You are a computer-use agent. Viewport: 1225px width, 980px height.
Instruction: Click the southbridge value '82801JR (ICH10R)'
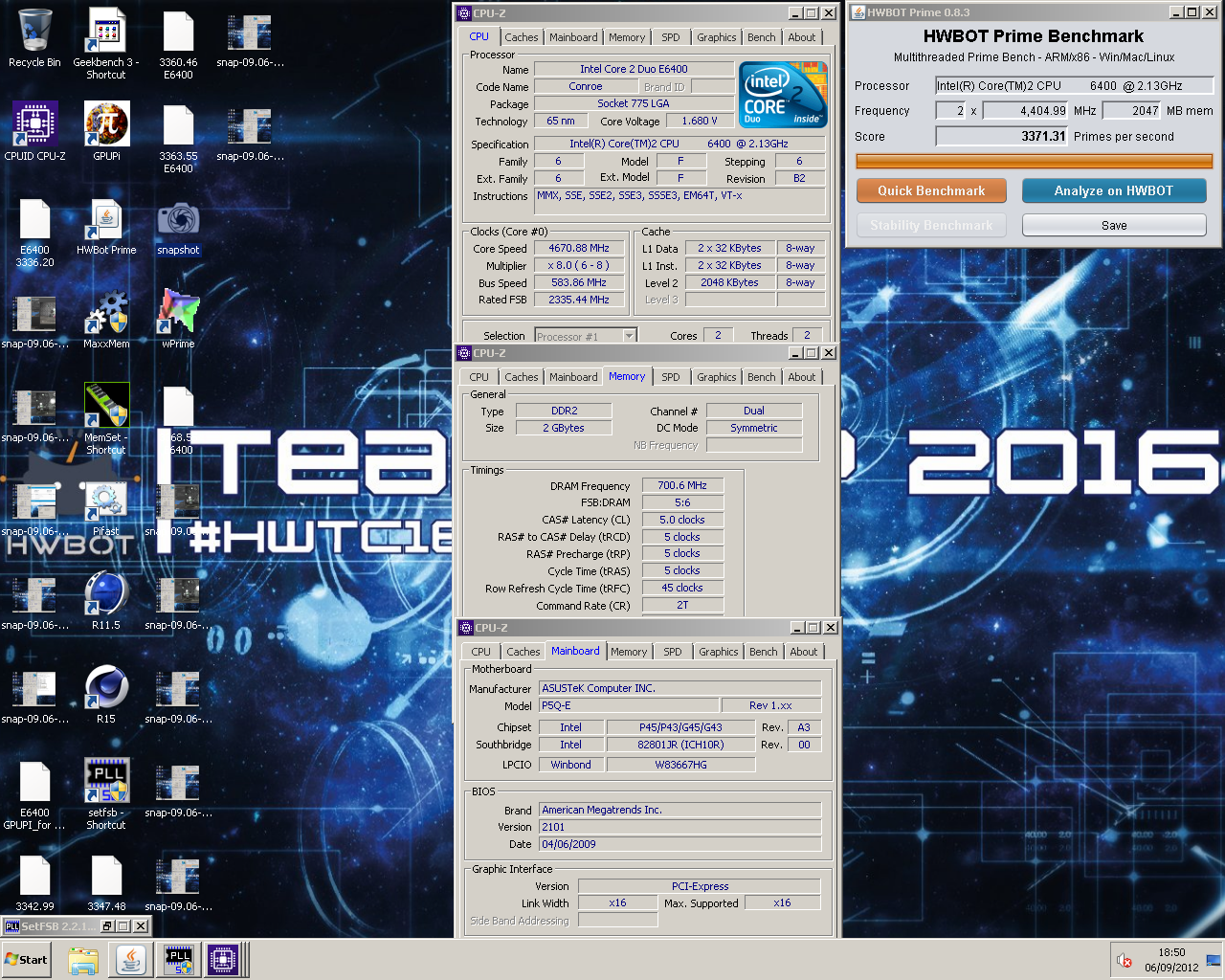pos(681,745)
